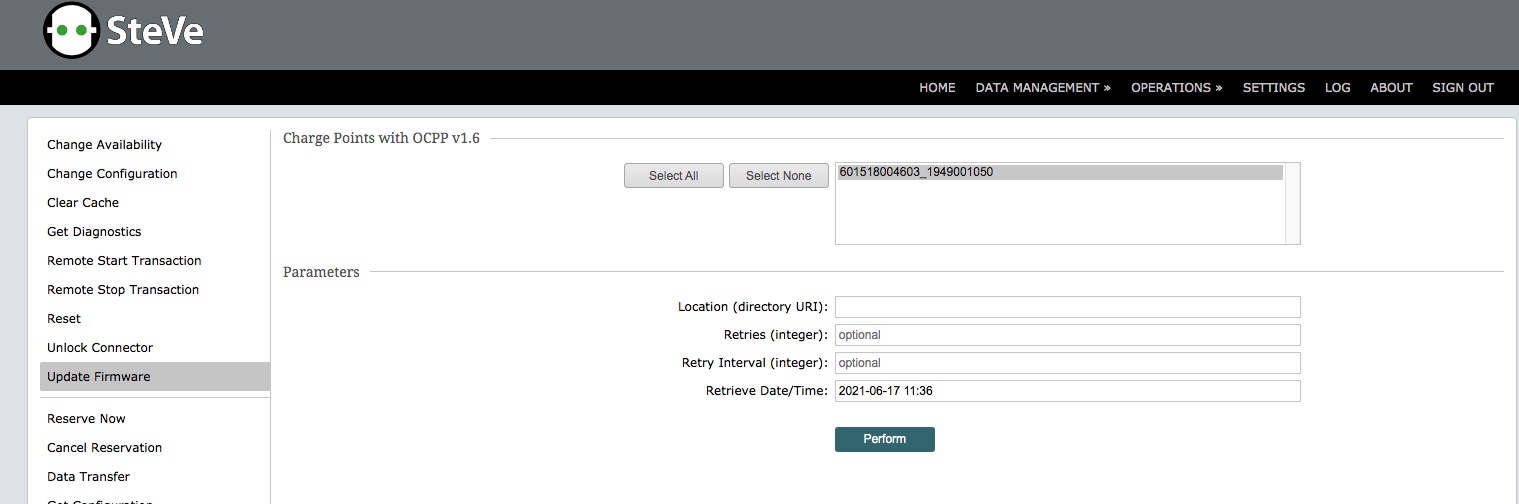This screenshot has height=504, width=1519.
Task: Open the DATA MANAGEMENT menu
Action: coord(1043,88)
